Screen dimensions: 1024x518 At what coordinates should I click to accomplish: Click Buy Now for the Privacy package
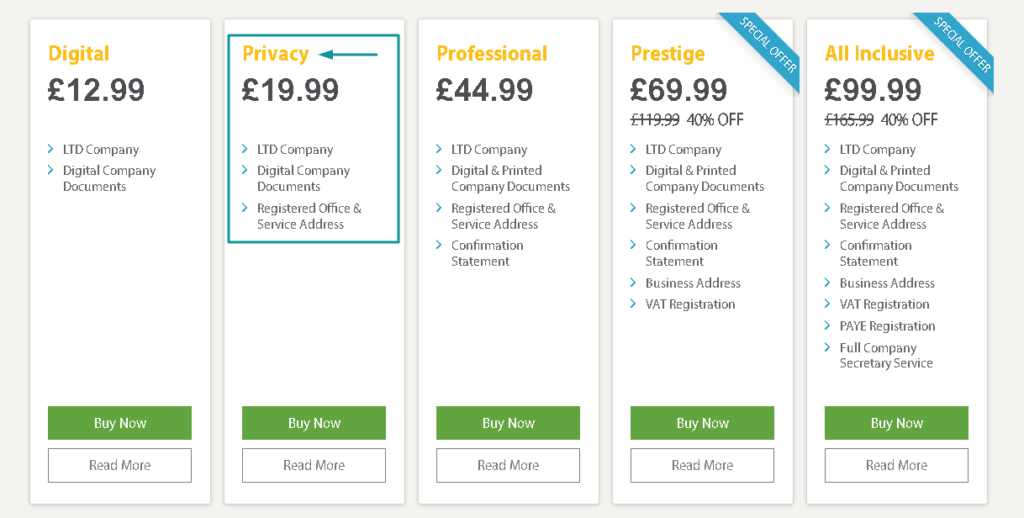tap(314, 423)
